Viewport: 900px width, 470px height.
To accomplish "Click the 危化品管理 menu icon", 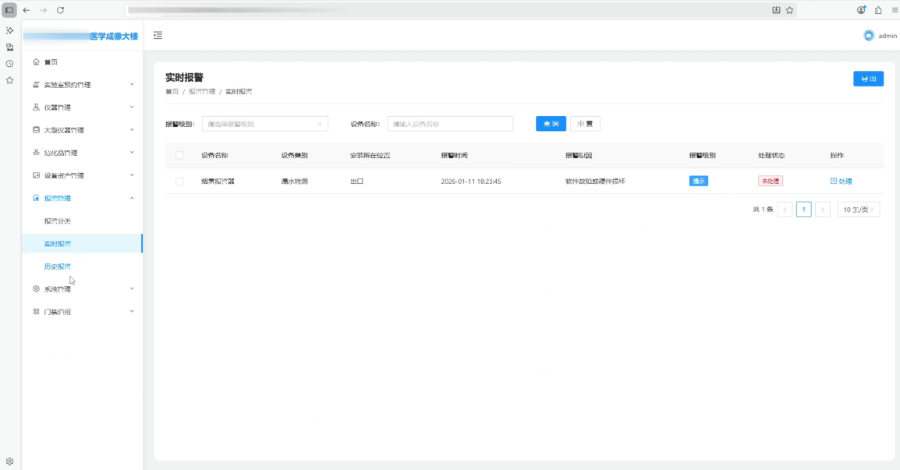I will 36,153.
